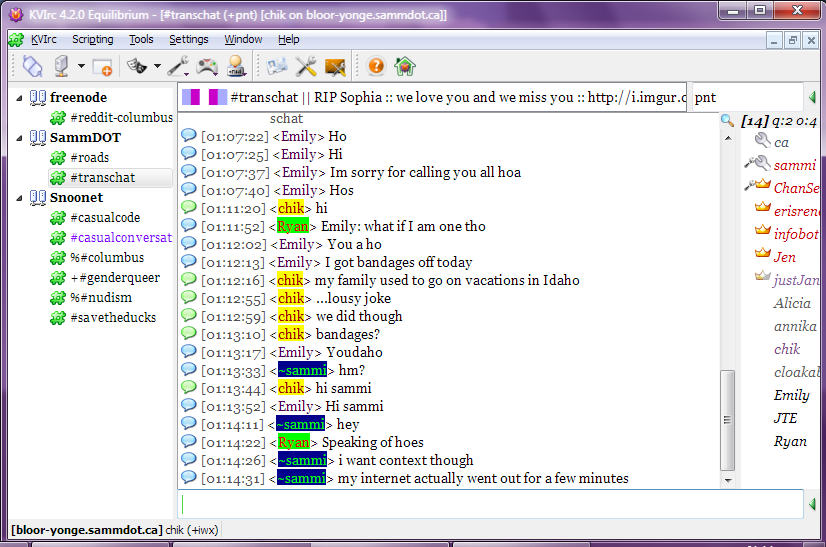Image resolution: width=826 pixels, height=547 pixels.
Task: Click the orange question mark help icon
Action: point(376,66)
